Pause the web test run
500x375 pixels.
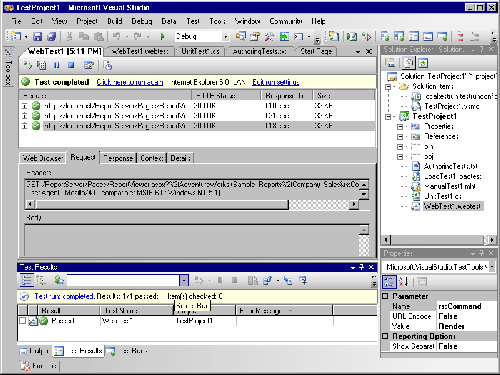(x=57, y=65)
